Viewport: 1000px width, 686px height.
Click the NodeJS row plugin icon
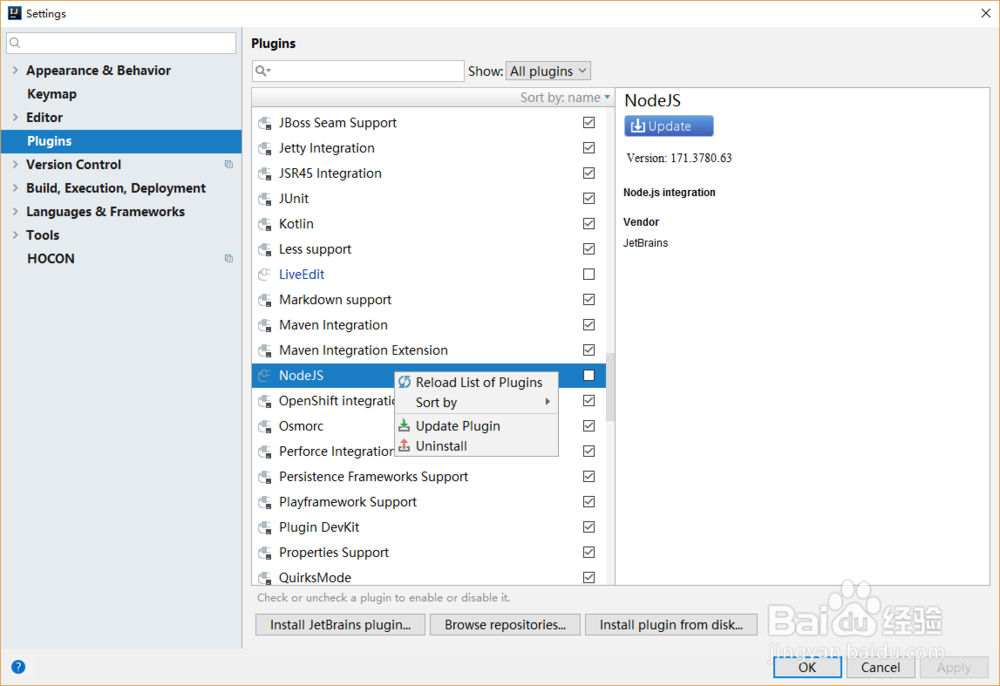tap(265, 376)
